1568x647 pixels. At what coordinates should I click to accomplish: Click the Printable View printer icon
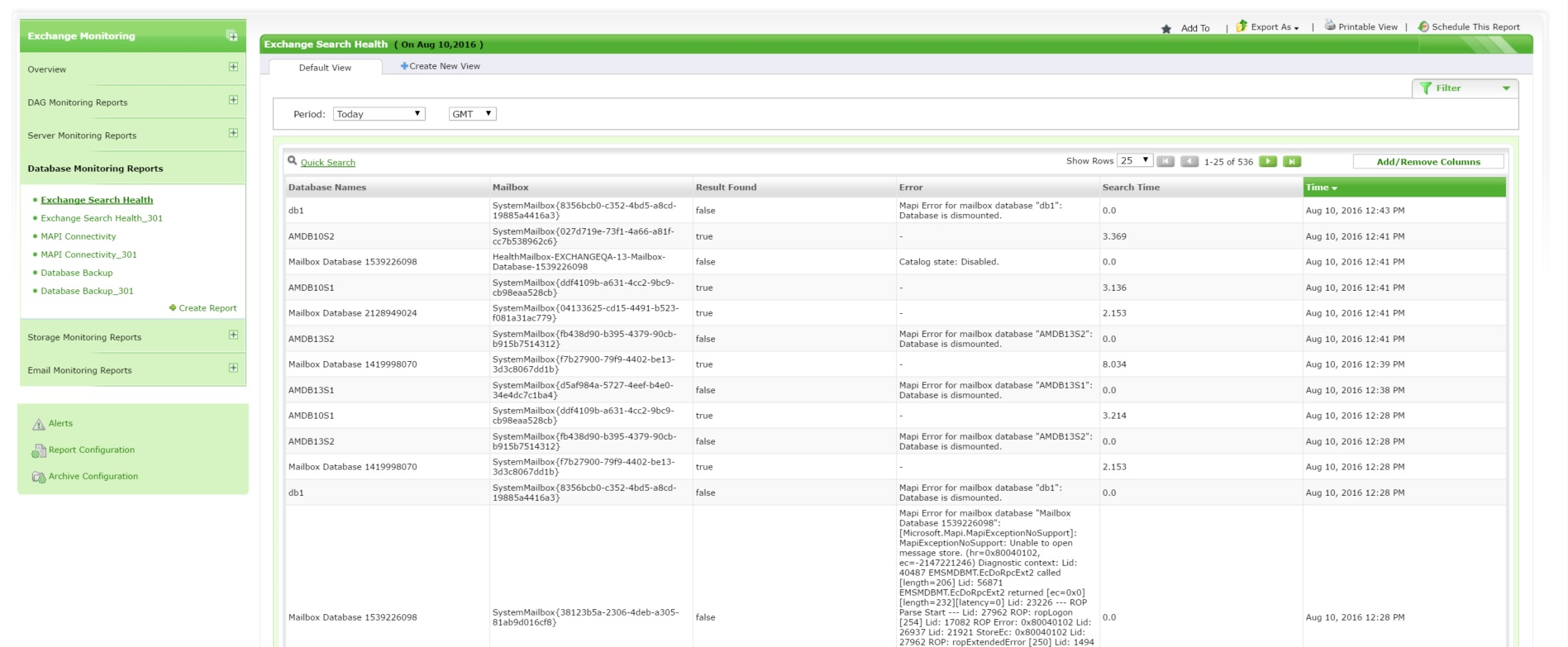coord(1330,26)
